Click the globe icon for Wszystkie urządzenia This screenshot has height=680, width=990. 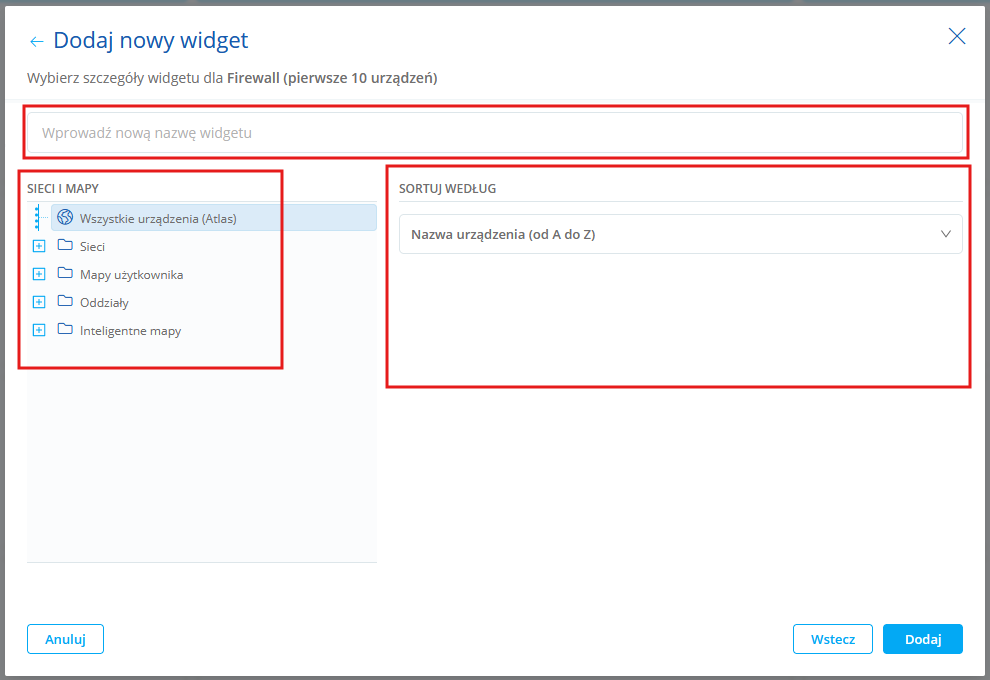(x=66, y=218)
